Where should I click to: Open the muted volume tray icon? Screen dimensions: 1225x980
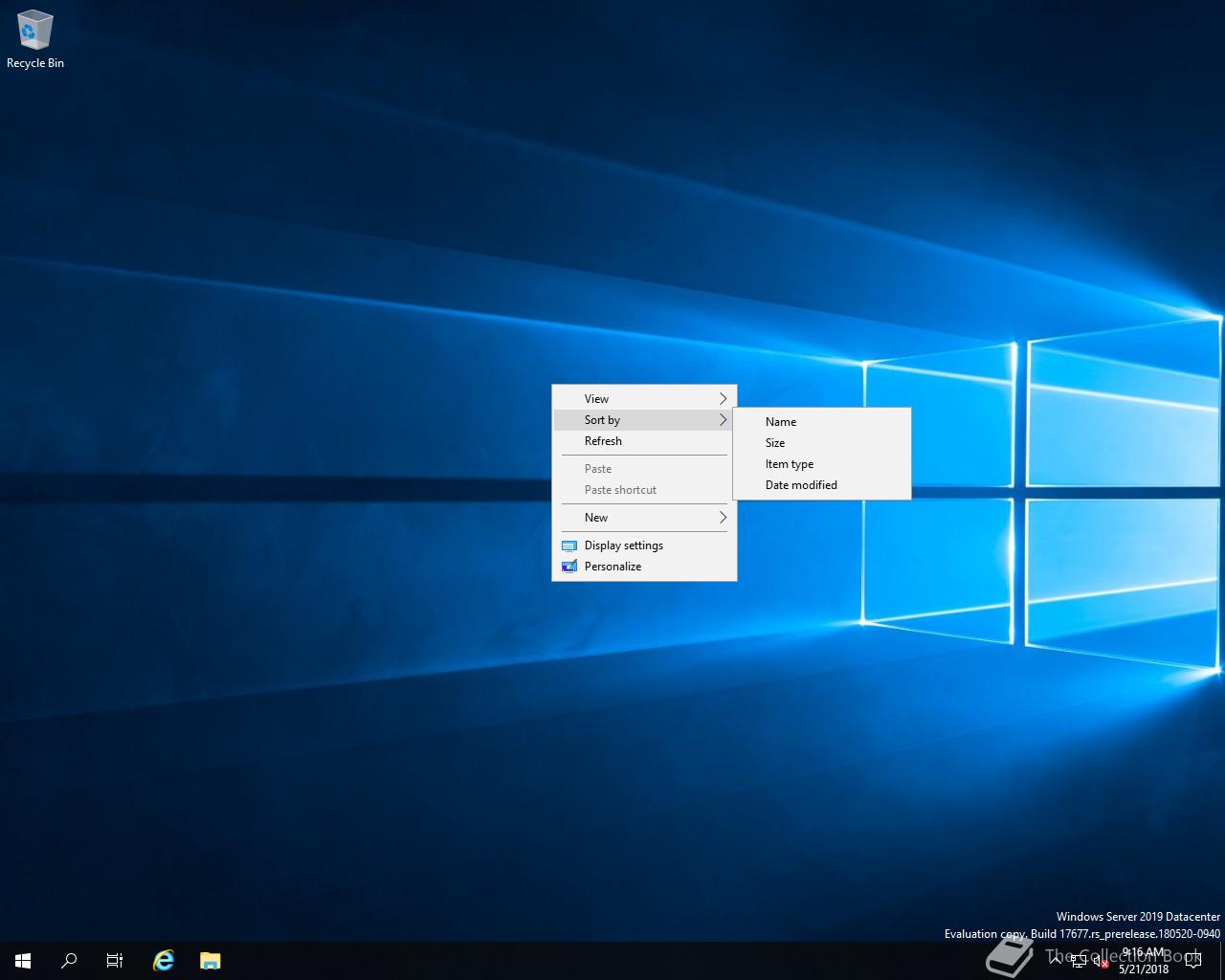tap(1101, 961)
